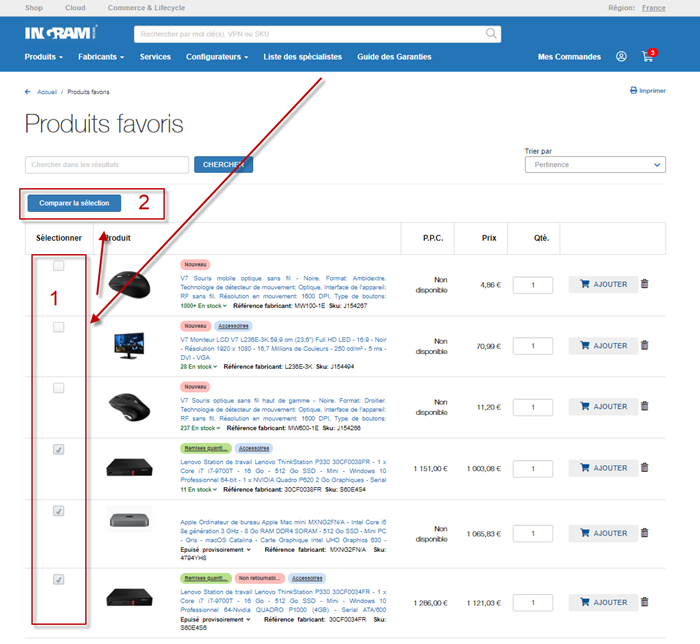Image resolution: width=700 pixels, height=644 pixels.
Task: Click the Accessoires tag on V7 monitor
Action: [x=233, y=326]
